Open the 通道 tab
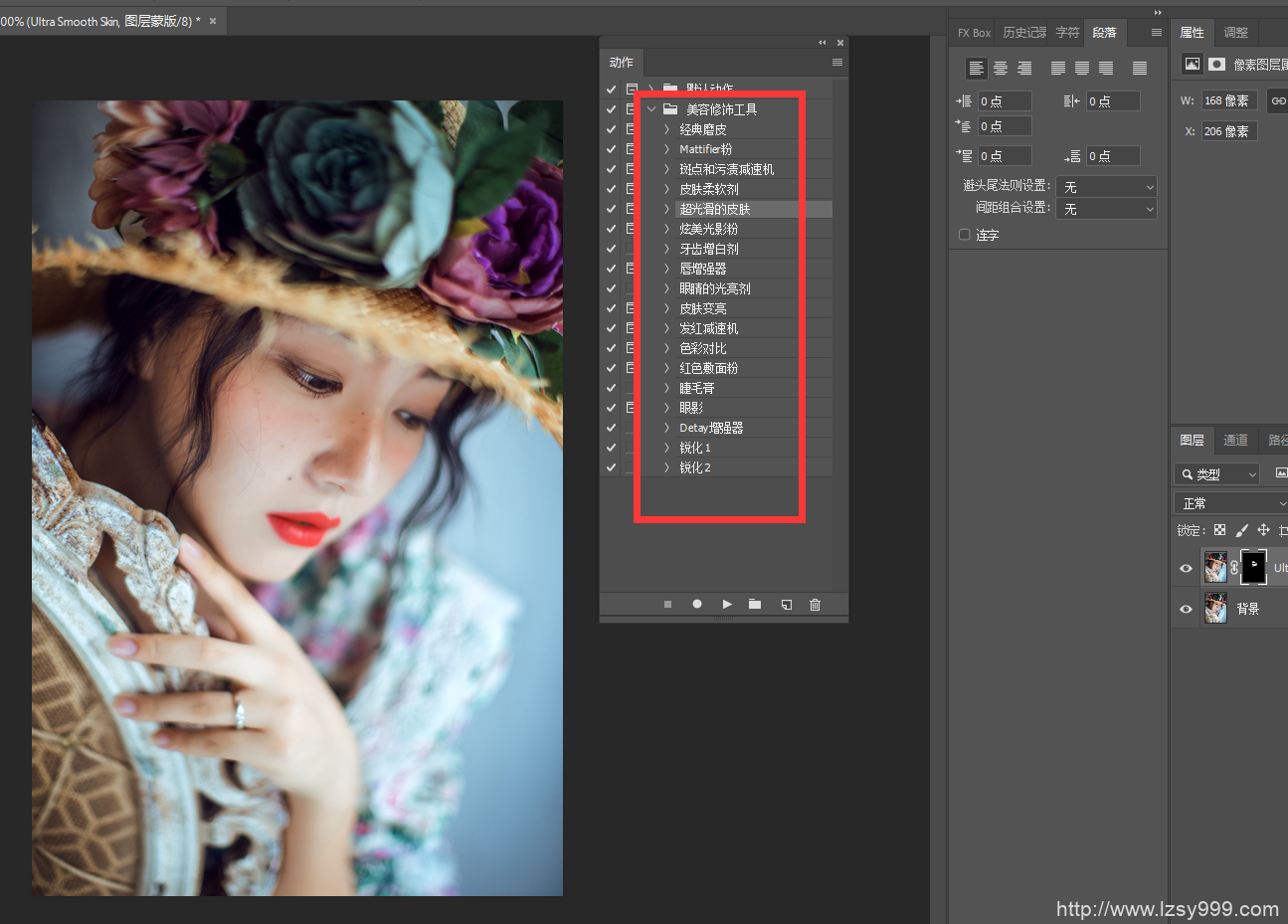This screenshot has width=1288, height=924. point(1235,440)
